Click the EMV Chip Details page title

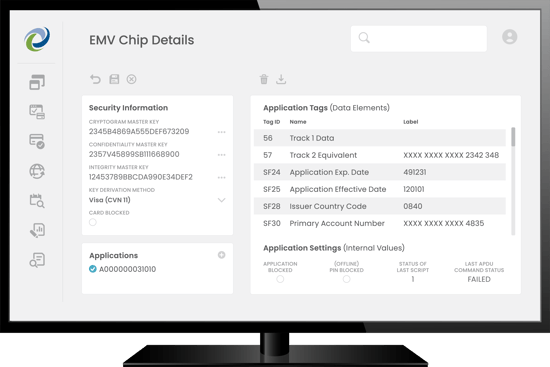pyautogui.click(x=141, y=40)
